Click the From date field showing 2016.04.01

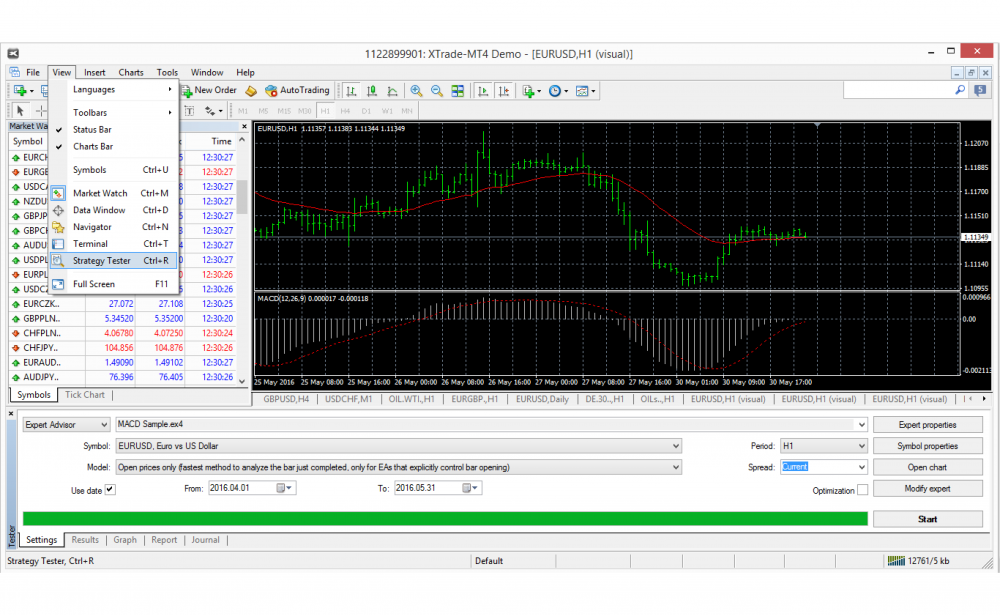[250, 489]
